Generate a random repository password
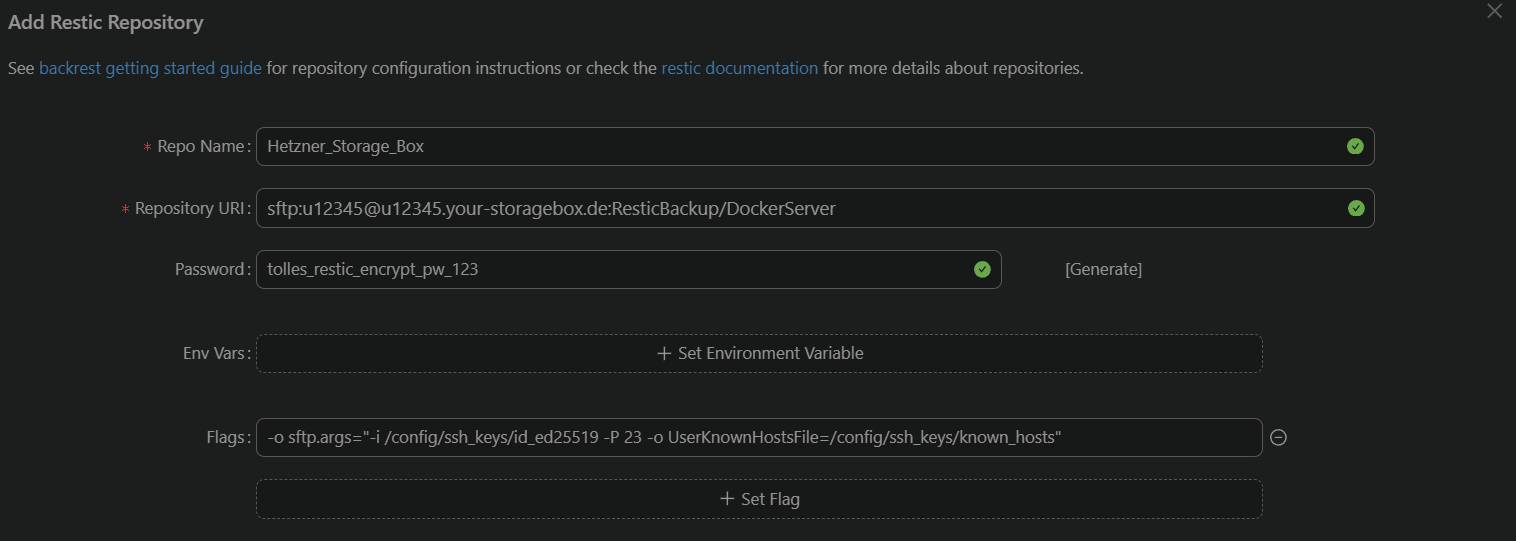Screen dimensions: 1516x541 coord(1103,269)
